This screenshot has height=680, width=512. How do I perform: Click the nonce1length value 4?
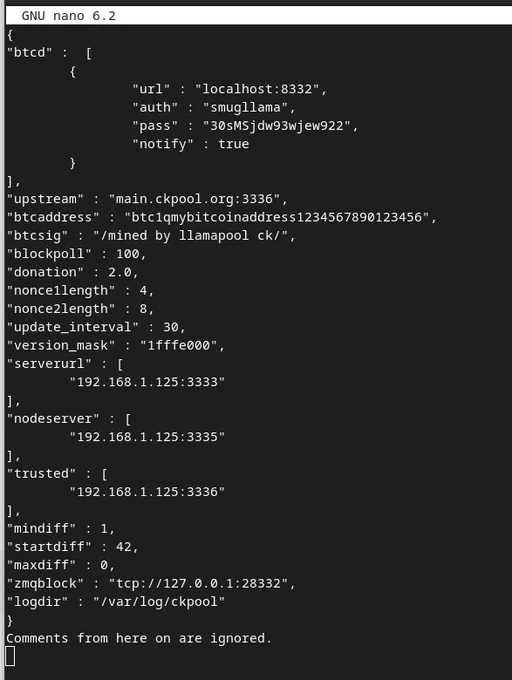pyautogui.click(x=143, y=291)
